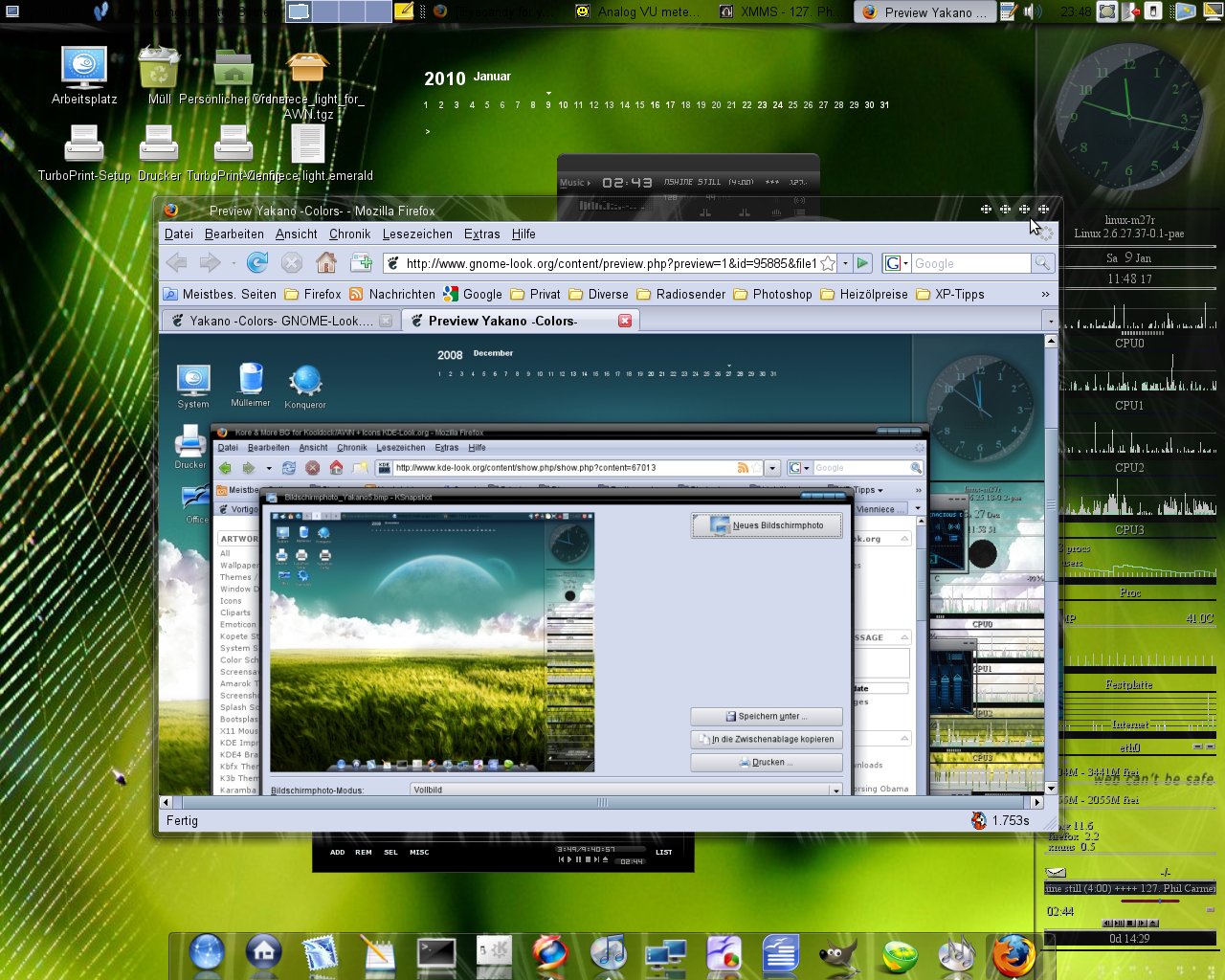1225x980 pixels.
Task: Click the green Go arrow
Action: tap(862, 263)
